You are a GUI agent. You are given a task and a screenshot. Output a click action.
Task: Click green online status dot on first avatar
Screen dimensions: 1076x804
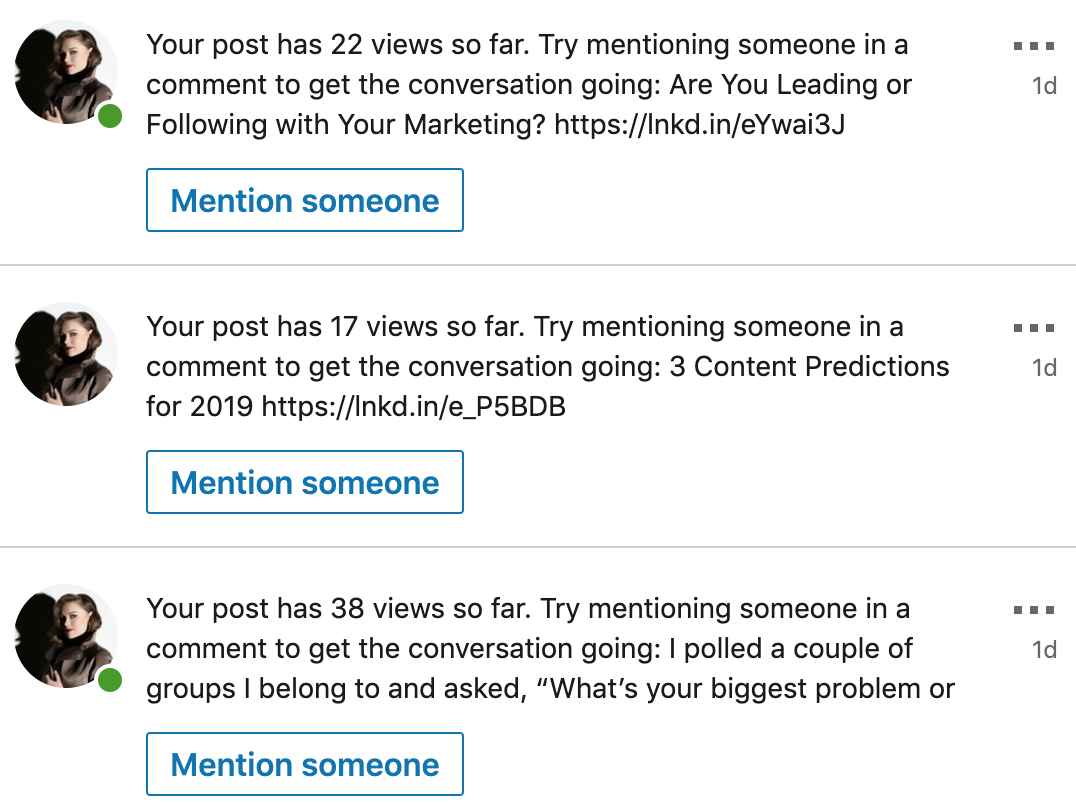point(110,117)
